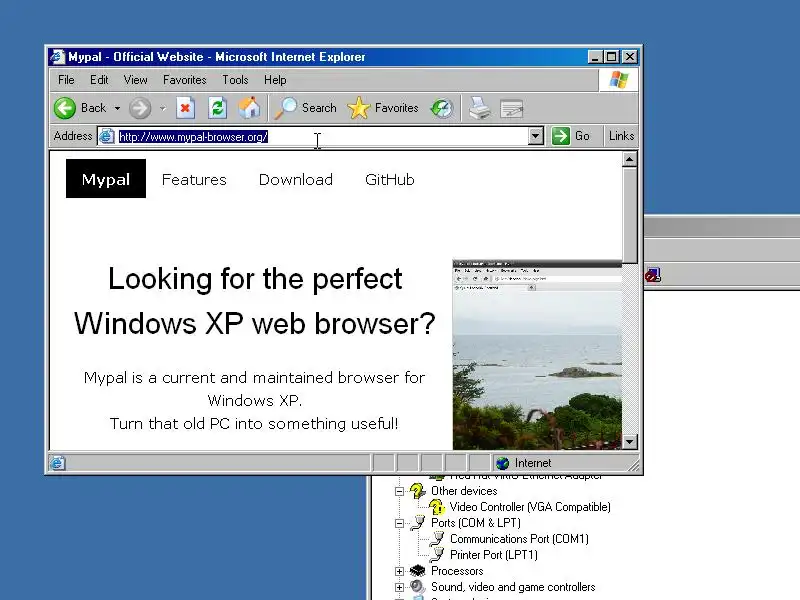Open the Search pane
Screen dimensions: 800x600
tap(305, 108)
